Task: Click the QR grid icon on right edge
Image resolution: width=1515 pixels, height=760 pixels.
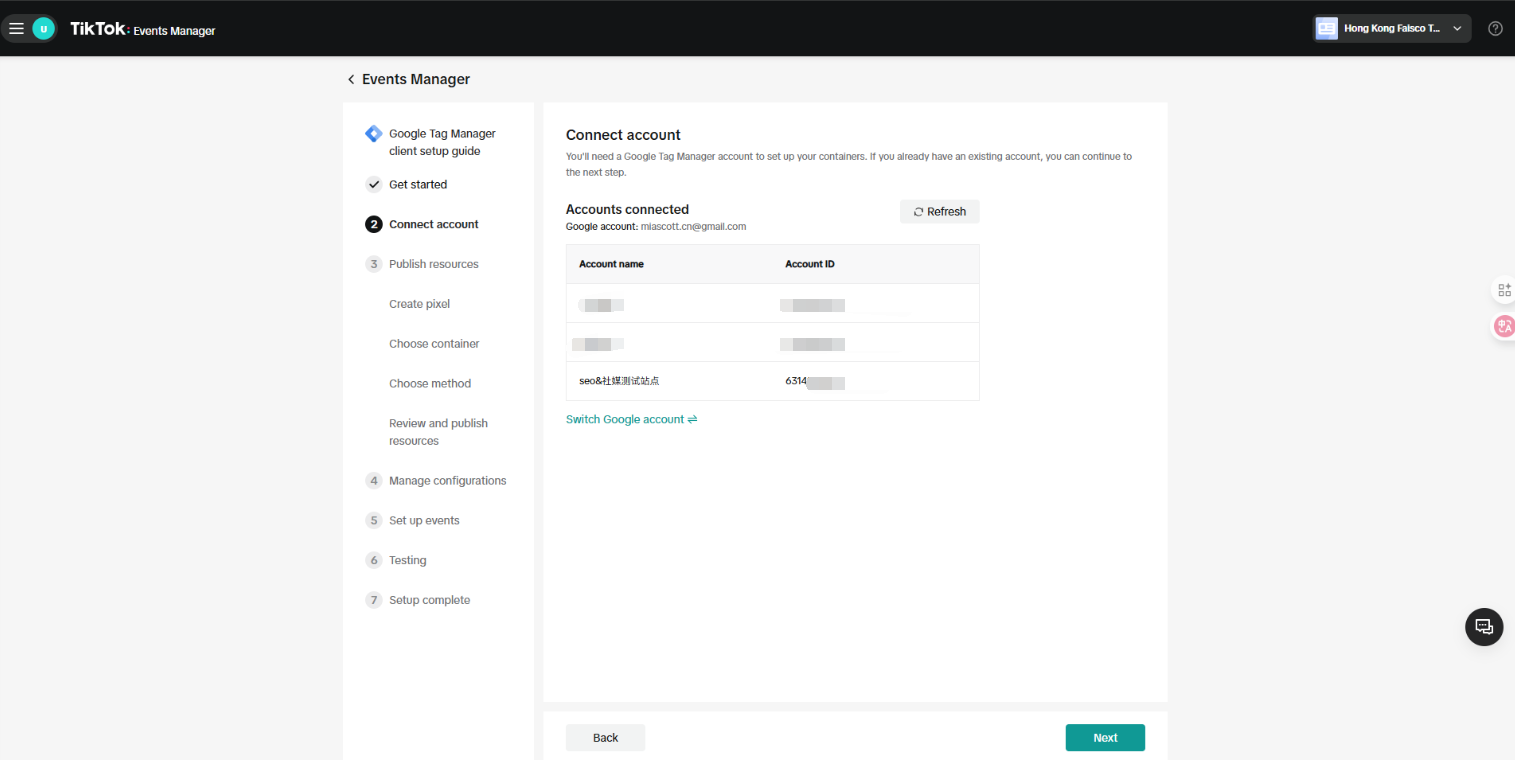Action: [1503, 290]
